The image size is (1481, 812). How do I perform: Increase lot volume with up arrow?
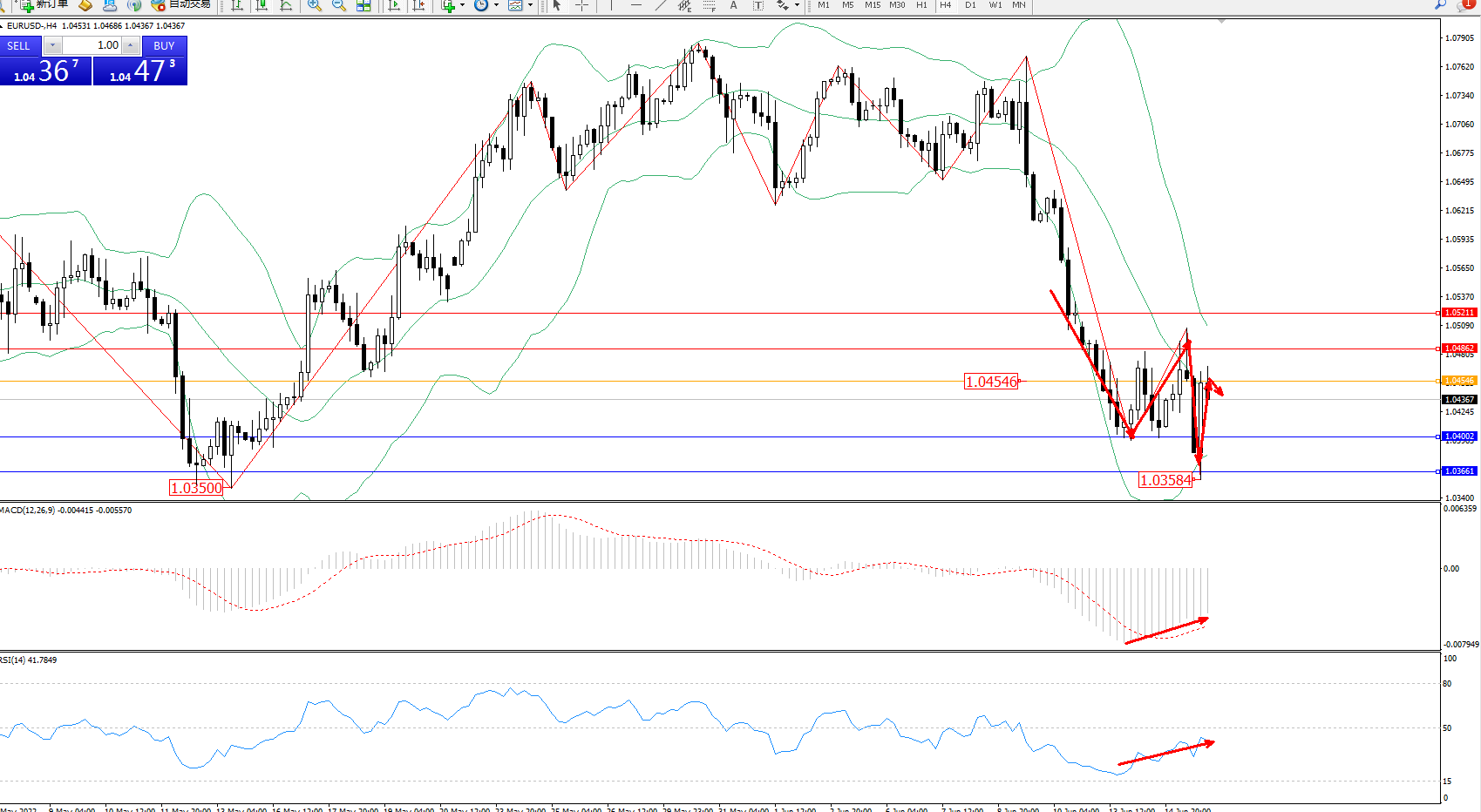click(x=131, y=45)
